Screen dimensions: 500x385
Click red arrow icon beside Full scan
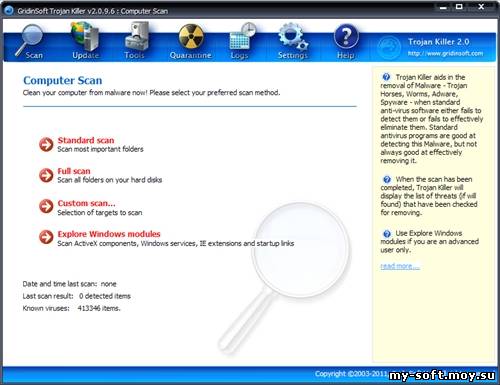46,175
